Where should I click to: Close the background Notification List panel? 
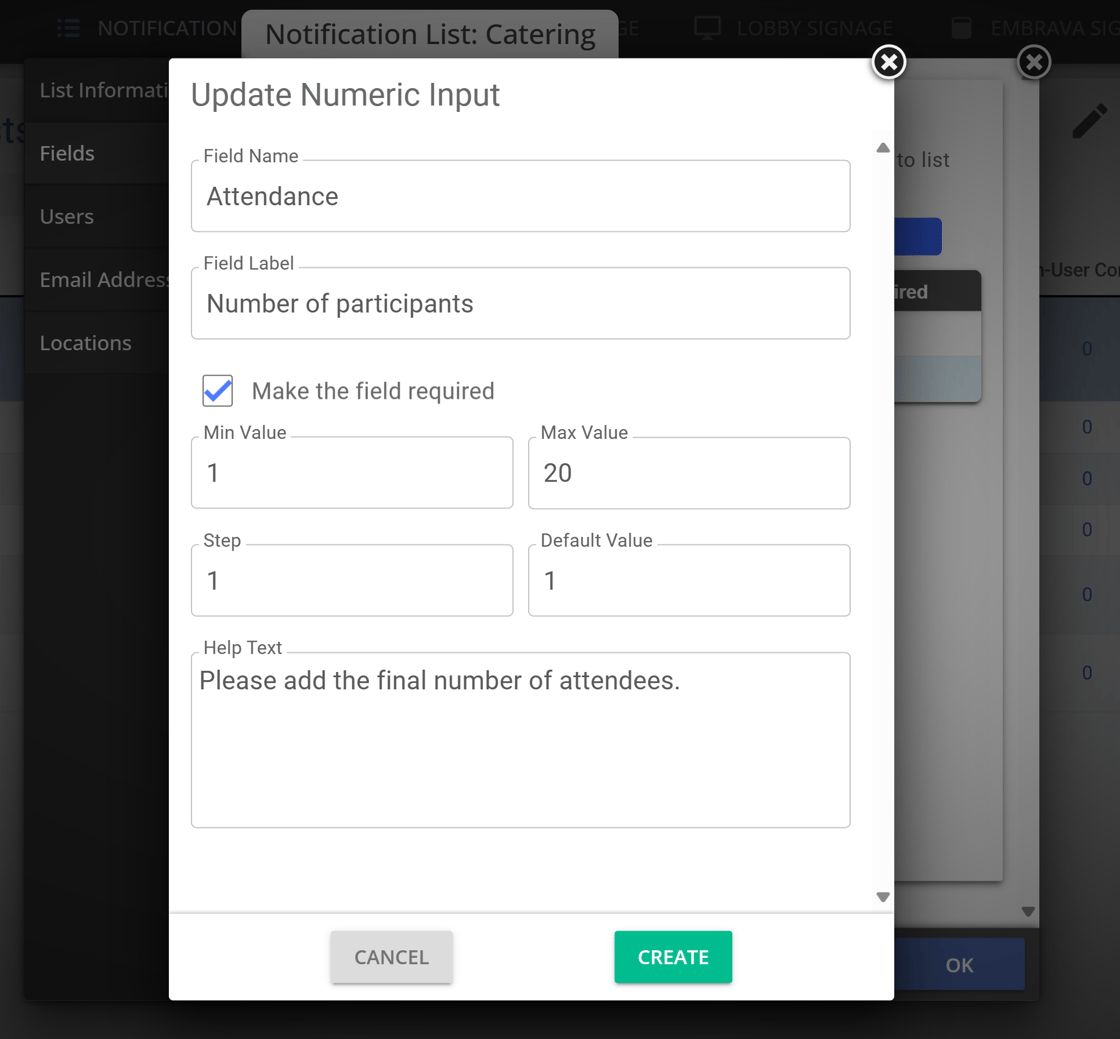pos(1033,62)
